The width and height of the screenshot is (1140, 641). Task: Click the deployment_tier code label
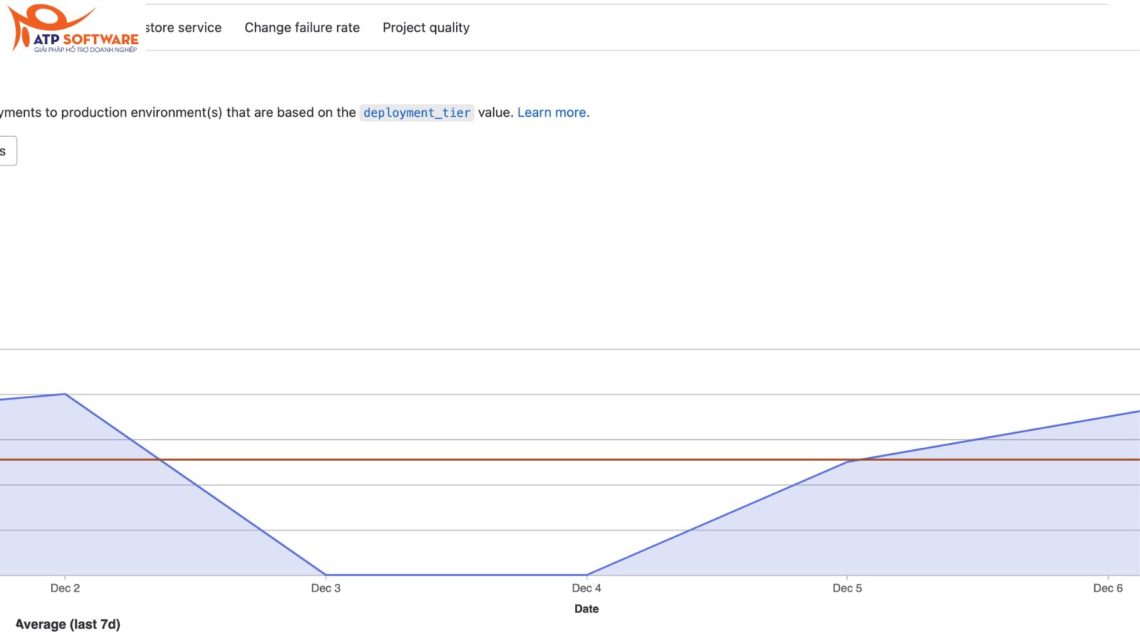coord(417,113)
